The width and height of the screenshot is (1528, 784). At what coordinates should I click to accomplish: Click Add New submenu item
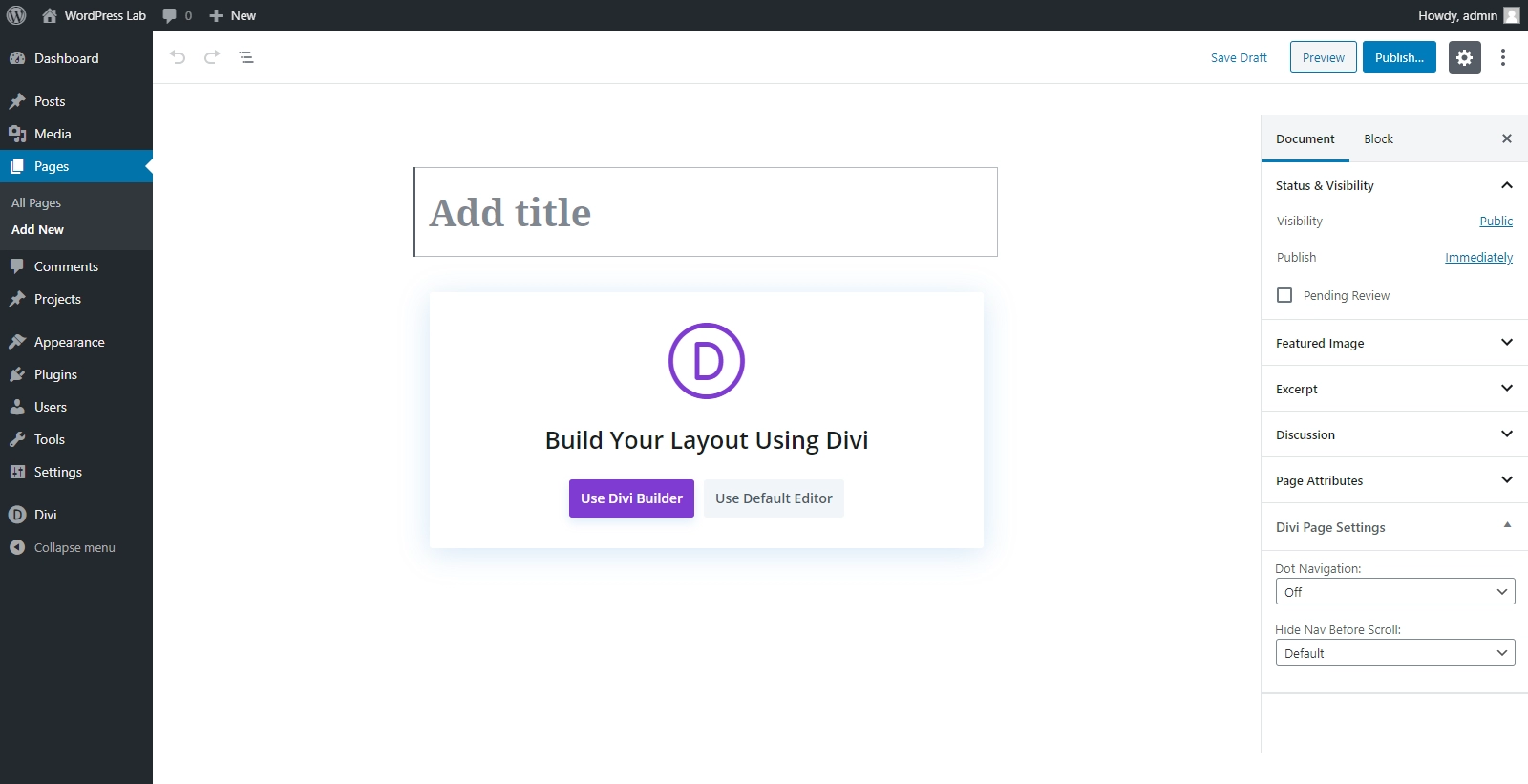click(37, 229)
